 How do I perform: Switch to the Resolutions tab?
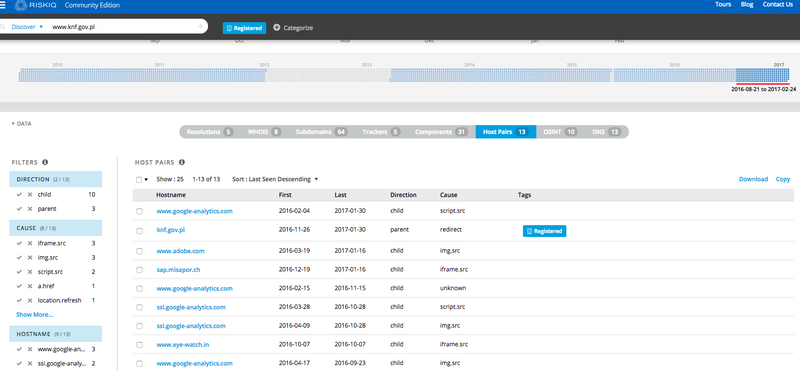(209, 132)
